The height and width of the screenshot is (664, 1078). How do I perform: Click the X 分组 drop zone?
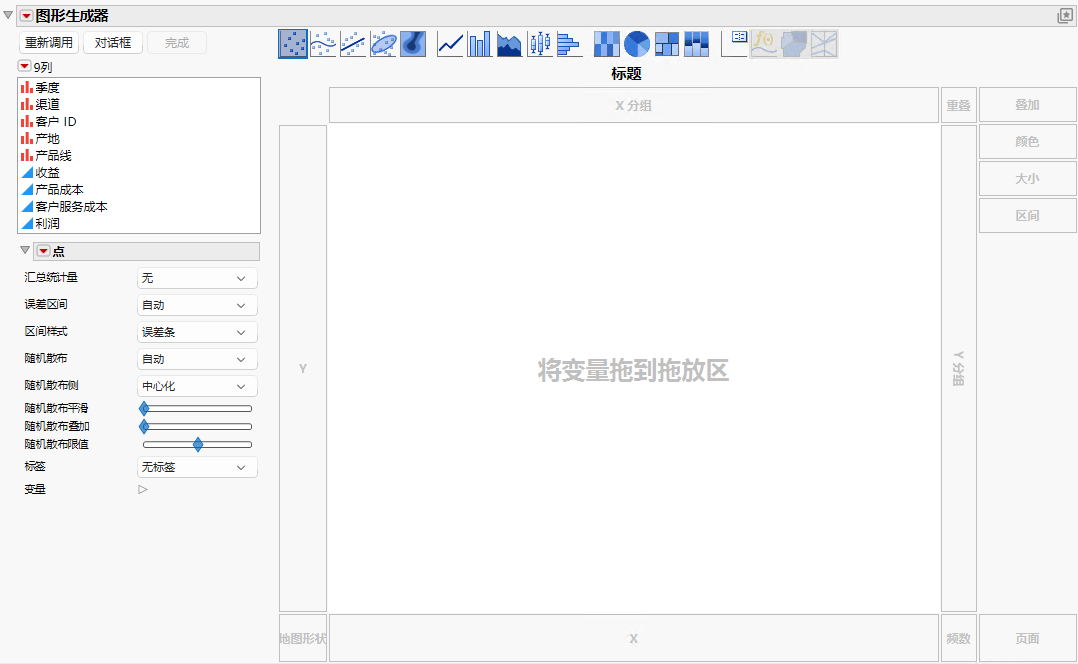tap(634, 105)
